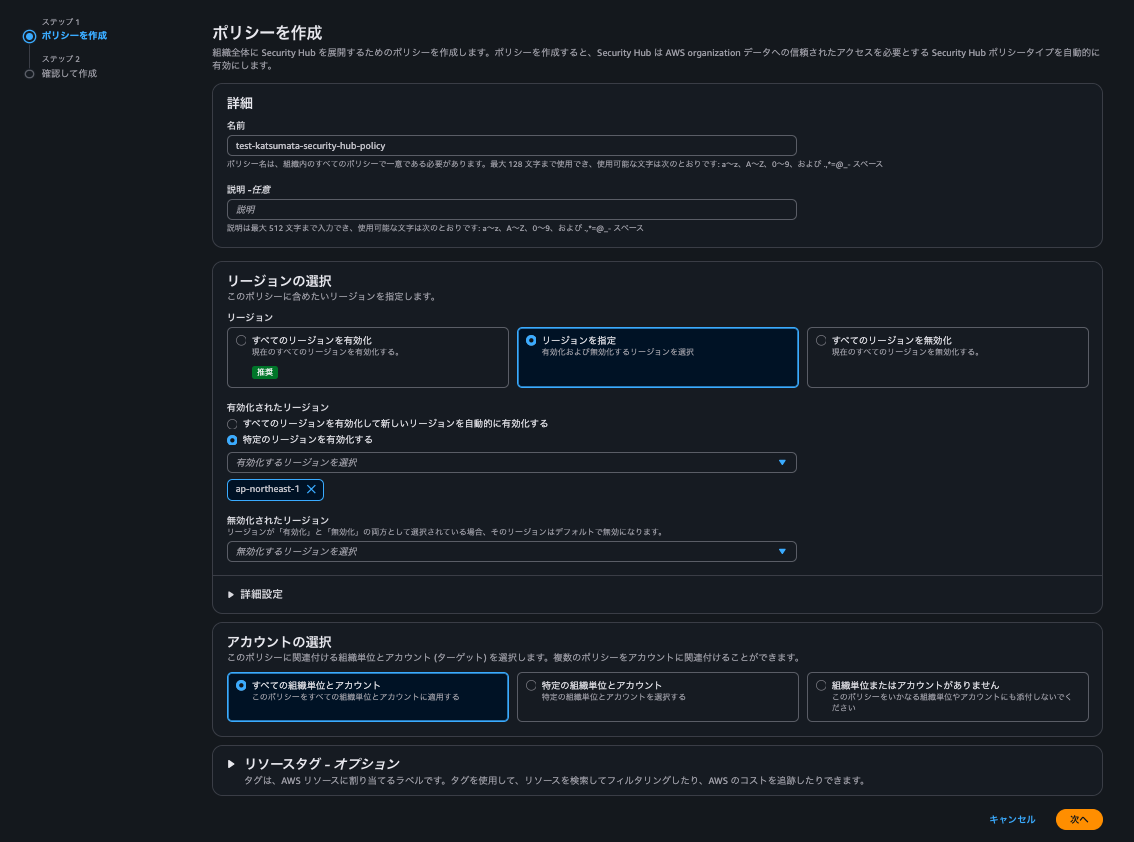Click the 有効化されたリージョン label
This screenshot has width=1134, height=842.
[278, 407]
